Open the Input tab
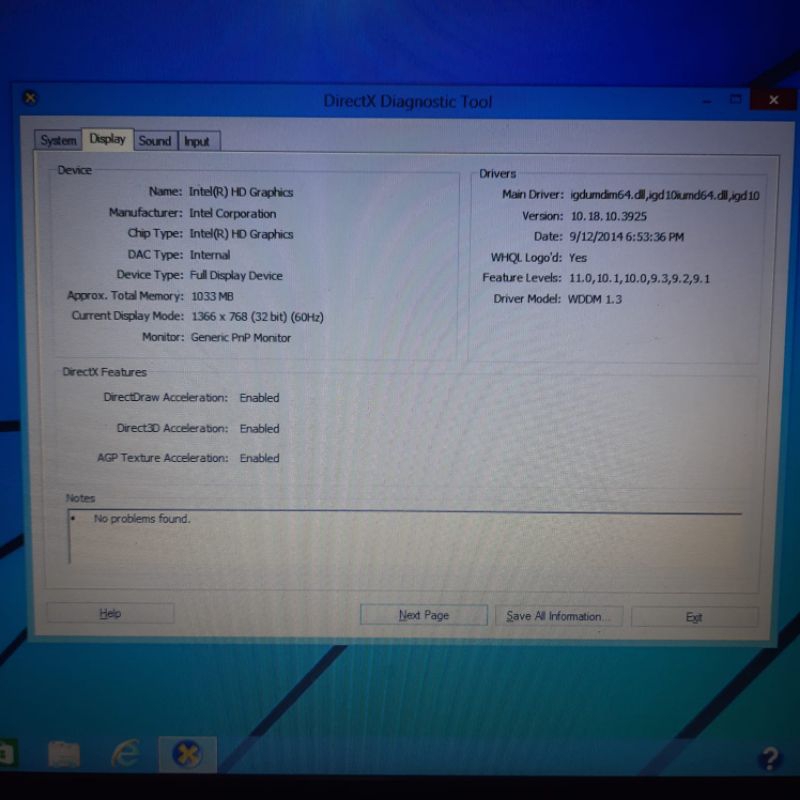The width and height of the screenshot is (800, 800). coord(198,141)
